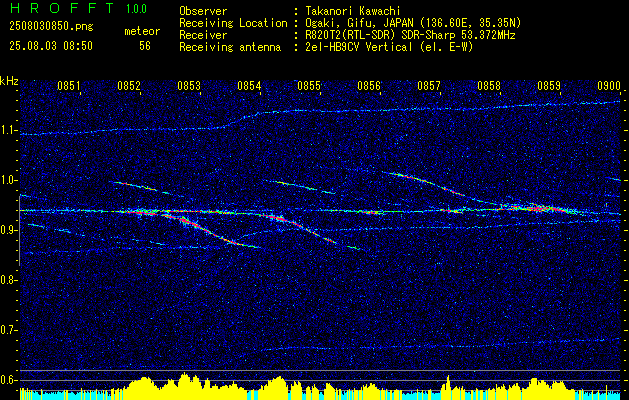The image size is (629, 400).
Task: Click the Receiving Location label
Action: pyautogui.click(x=233, y=23)
